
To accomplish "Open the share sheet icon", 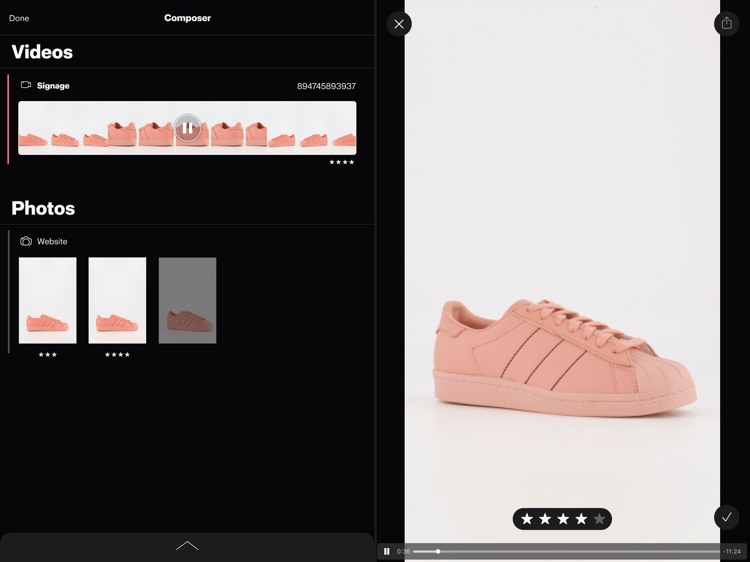I will point(727,23).
